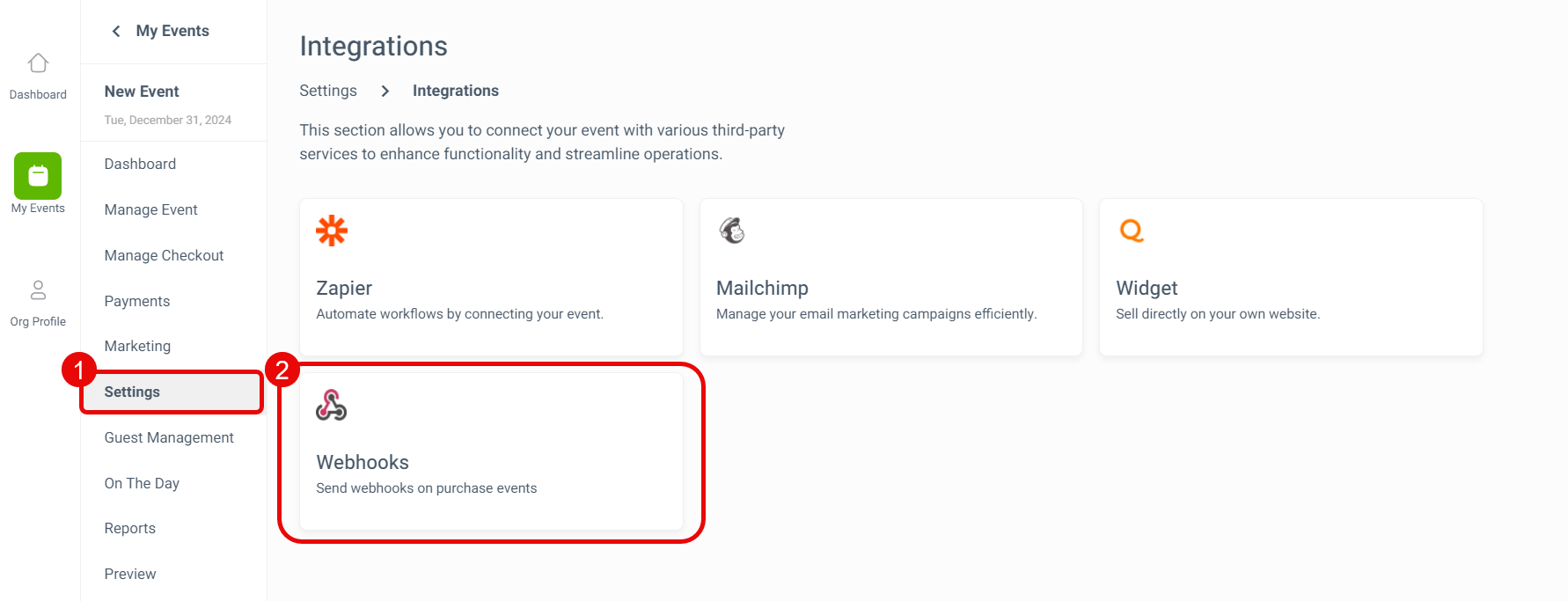Click the Mailchimp monkey logo icon

(732, 231)
